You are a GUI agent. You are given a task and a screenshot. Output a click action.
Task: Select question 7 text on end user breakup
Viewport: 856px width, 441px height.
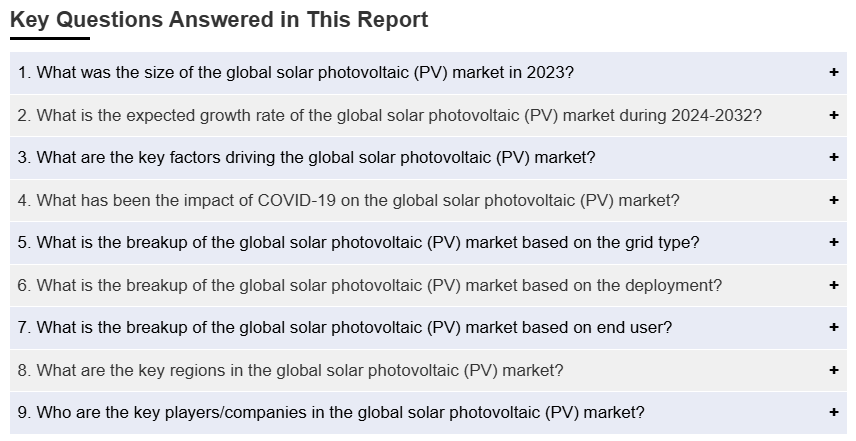click(344, 328)
